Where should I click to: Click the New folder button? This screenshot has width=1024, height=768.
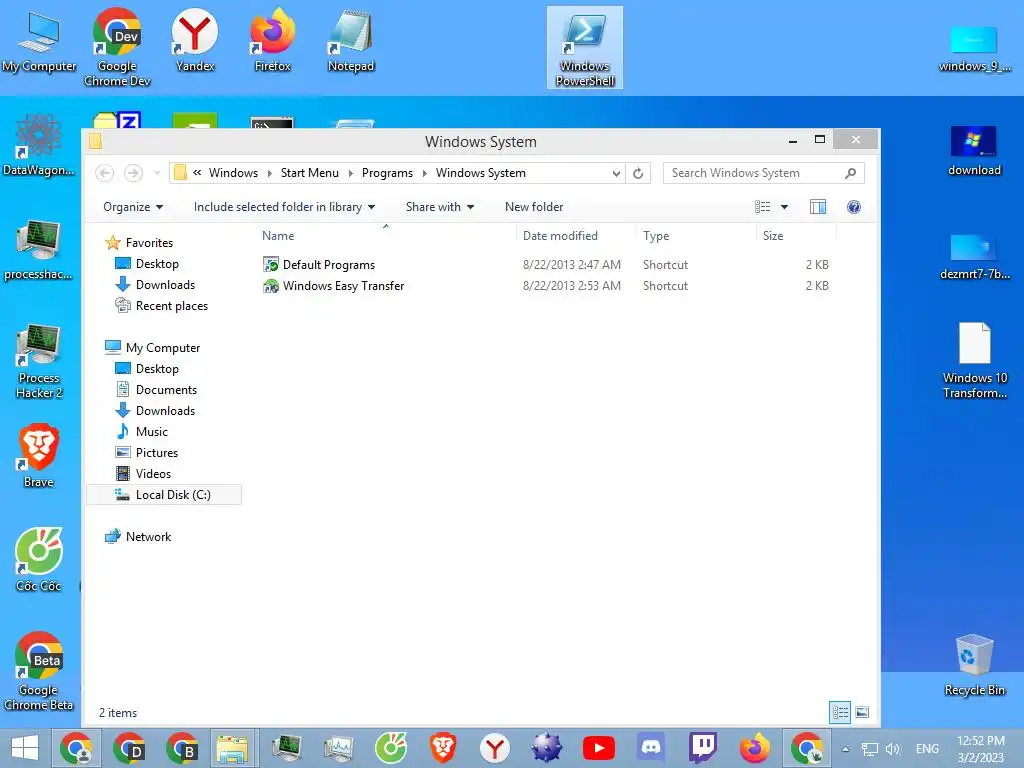(x=534, y=207)
